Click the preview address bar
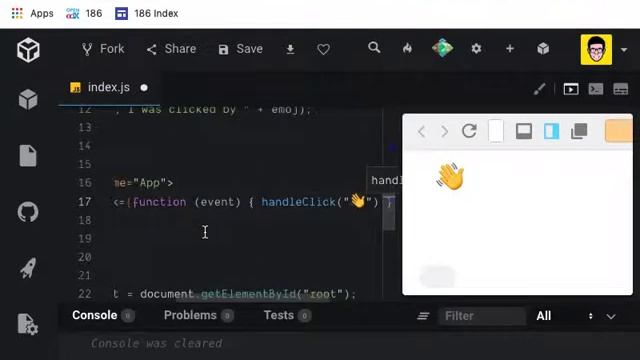640x360 pixels. click(x=496, y=131)
